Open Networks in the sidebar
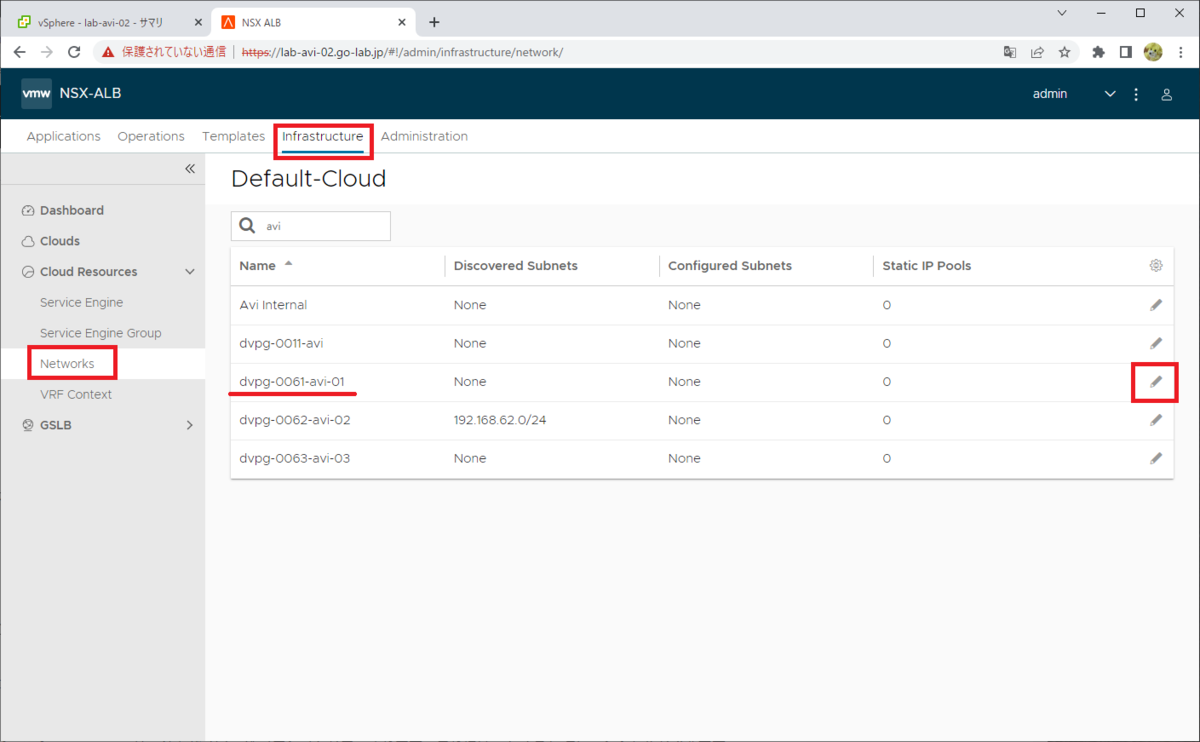 (67, 364)
